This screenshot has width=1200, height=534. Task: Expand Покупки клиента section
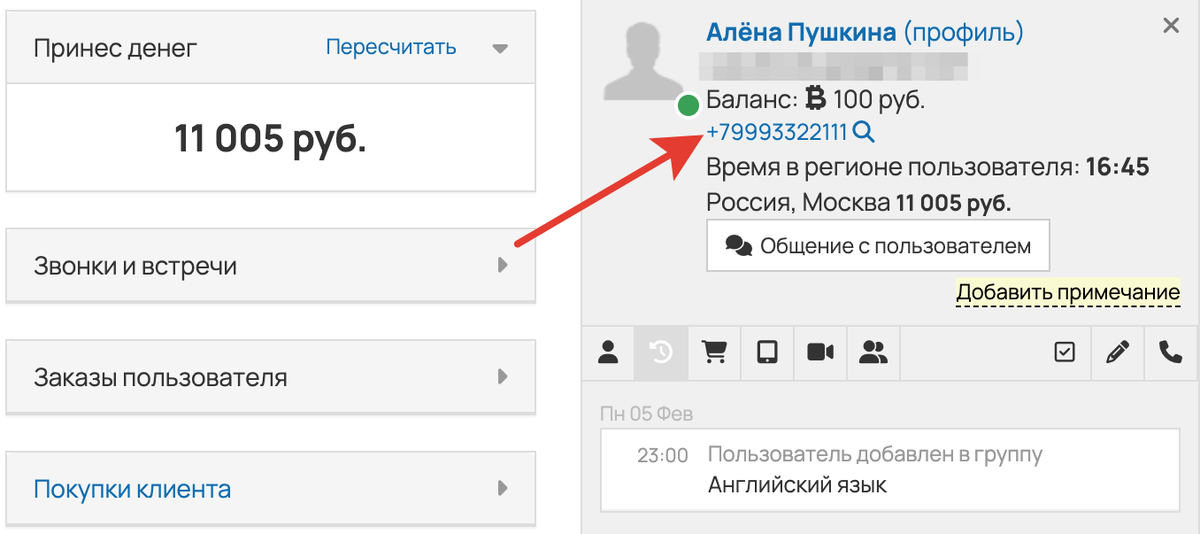pyautogui.click(x=271, y=489)
